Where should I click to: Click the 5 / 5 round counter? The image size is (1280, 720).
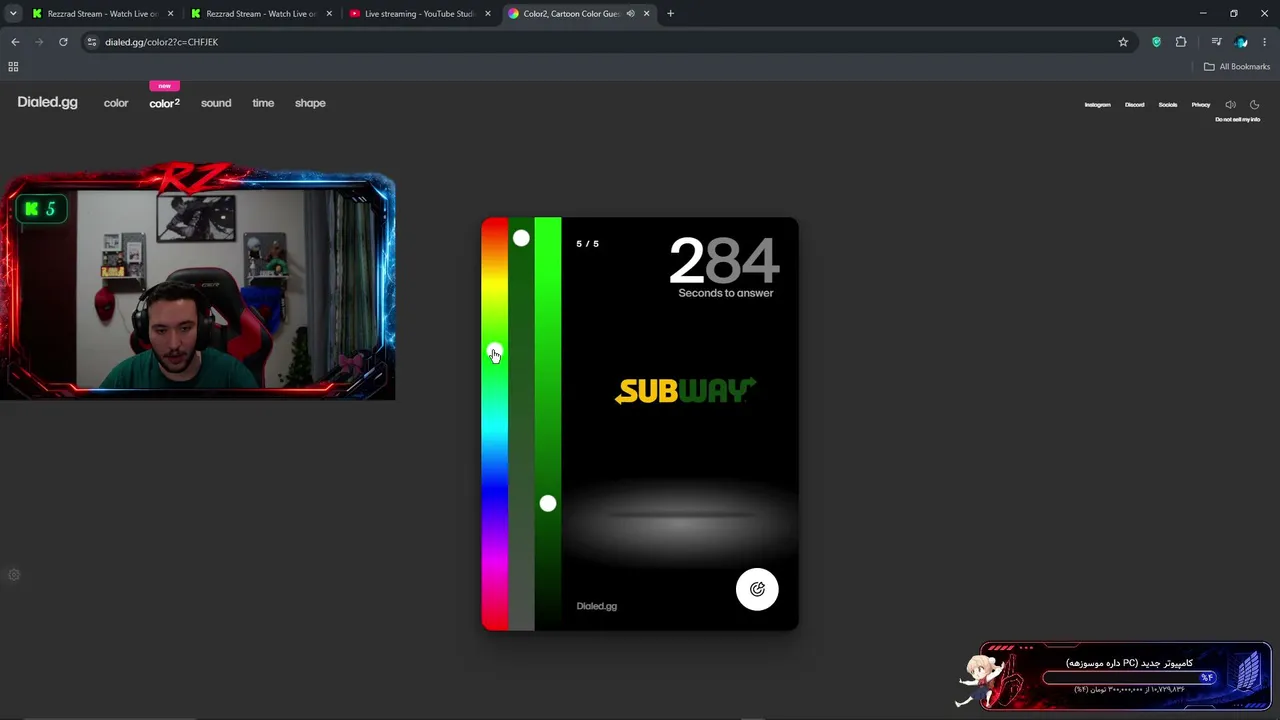(588, 244)
